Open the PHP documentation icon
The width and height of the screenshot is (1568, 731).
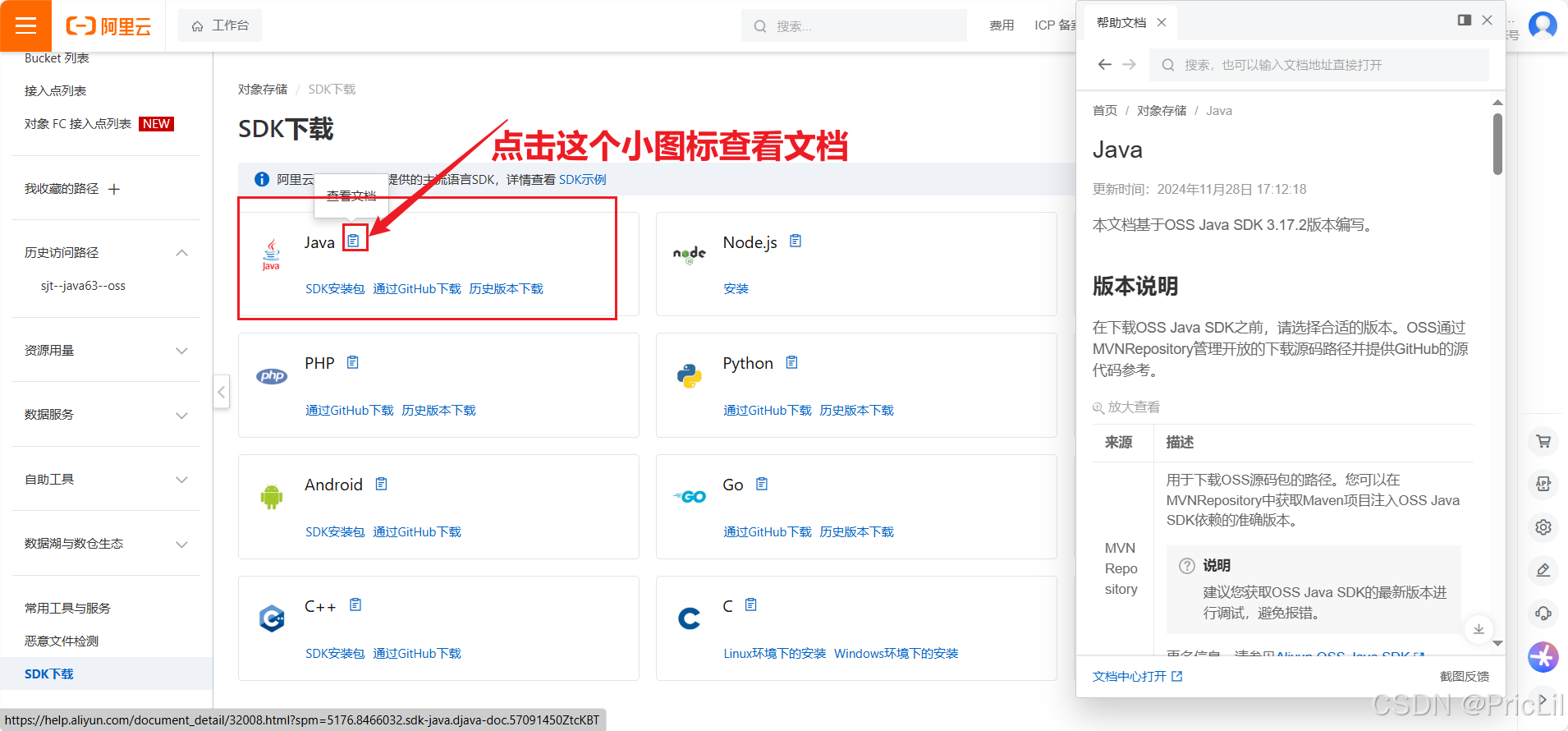tap(353, 362)
